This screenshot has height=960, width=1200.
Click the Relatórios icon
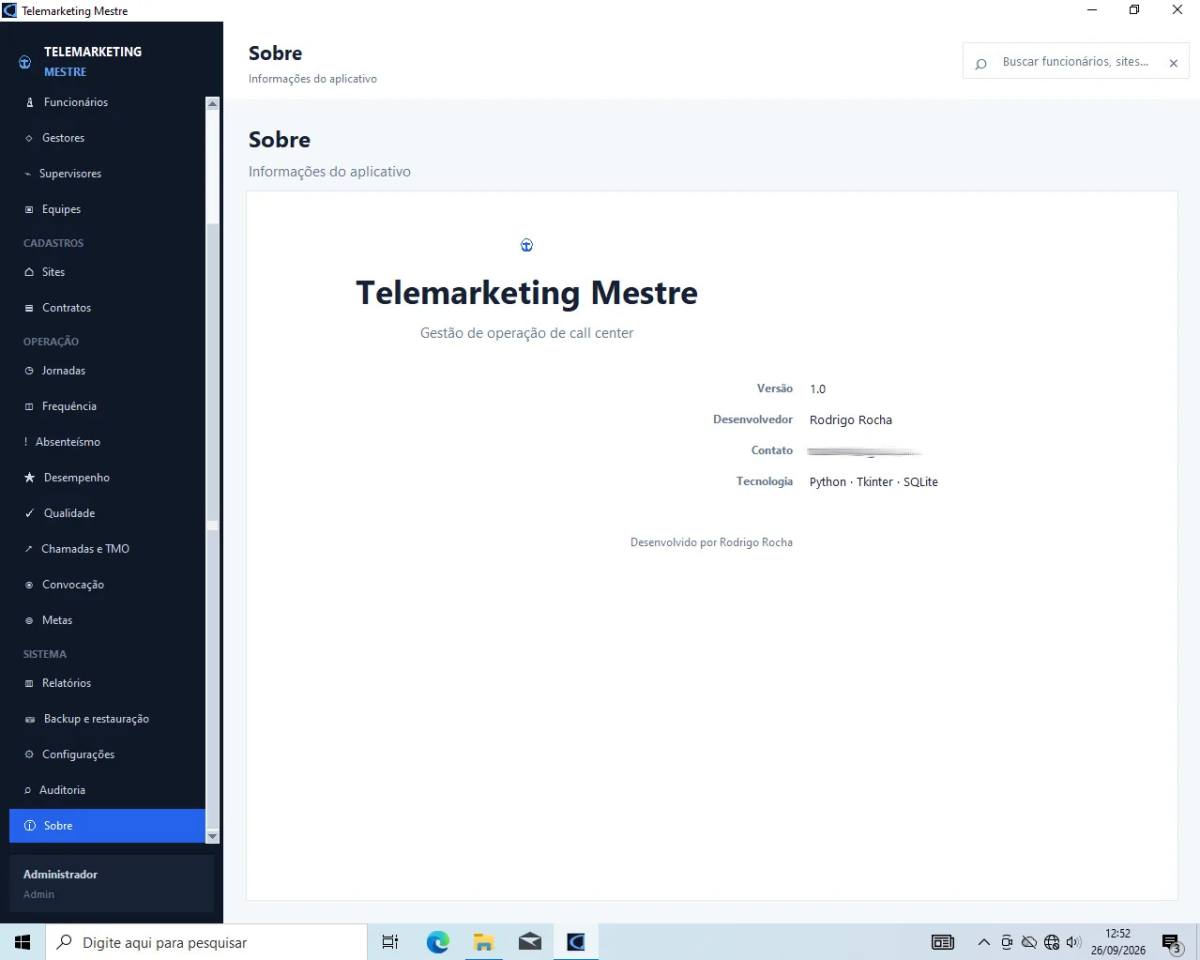click(29, 684)
